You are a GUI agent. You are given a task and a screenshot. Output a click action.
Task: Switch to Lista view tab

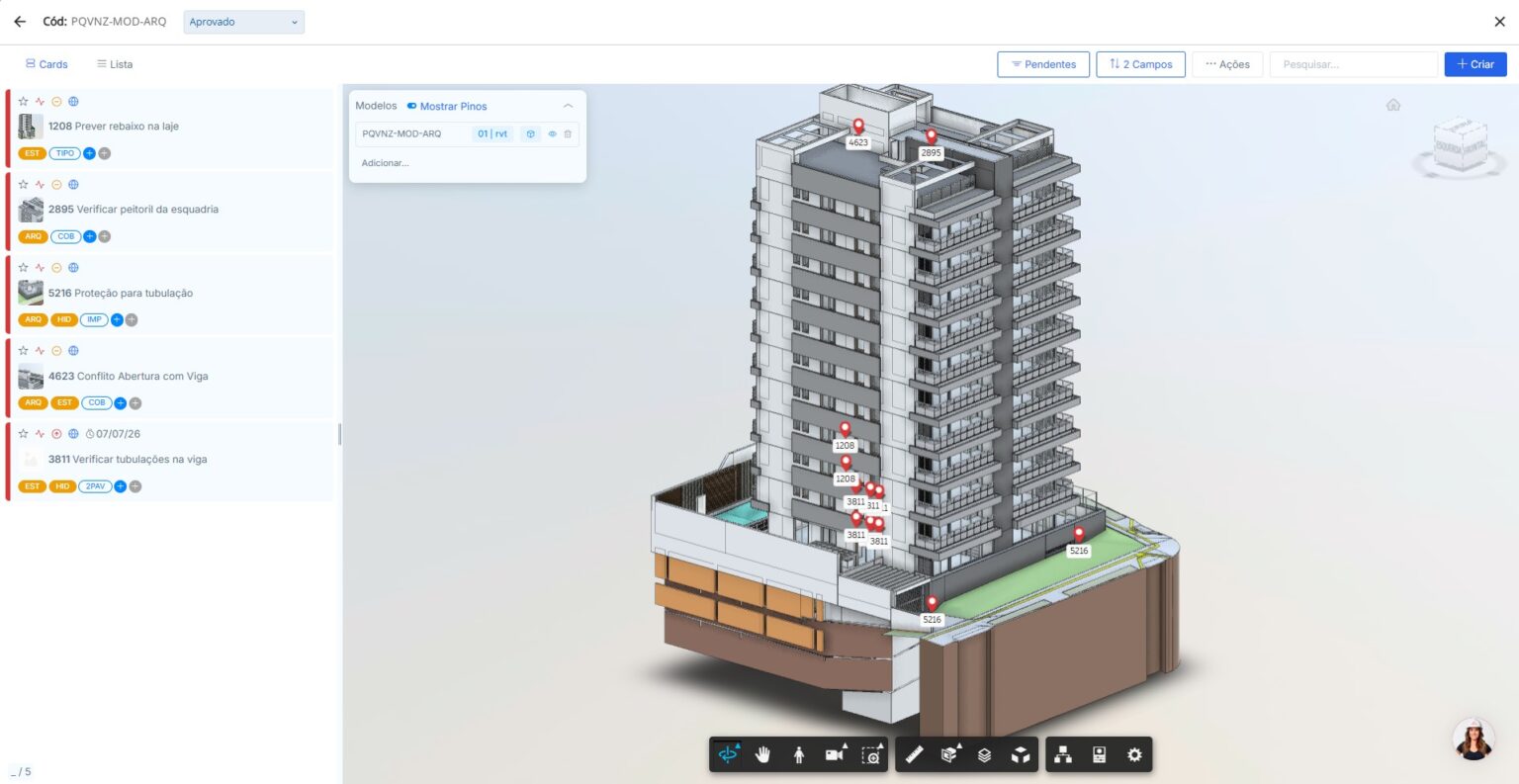pyautogui.click(x=115, y=64)
